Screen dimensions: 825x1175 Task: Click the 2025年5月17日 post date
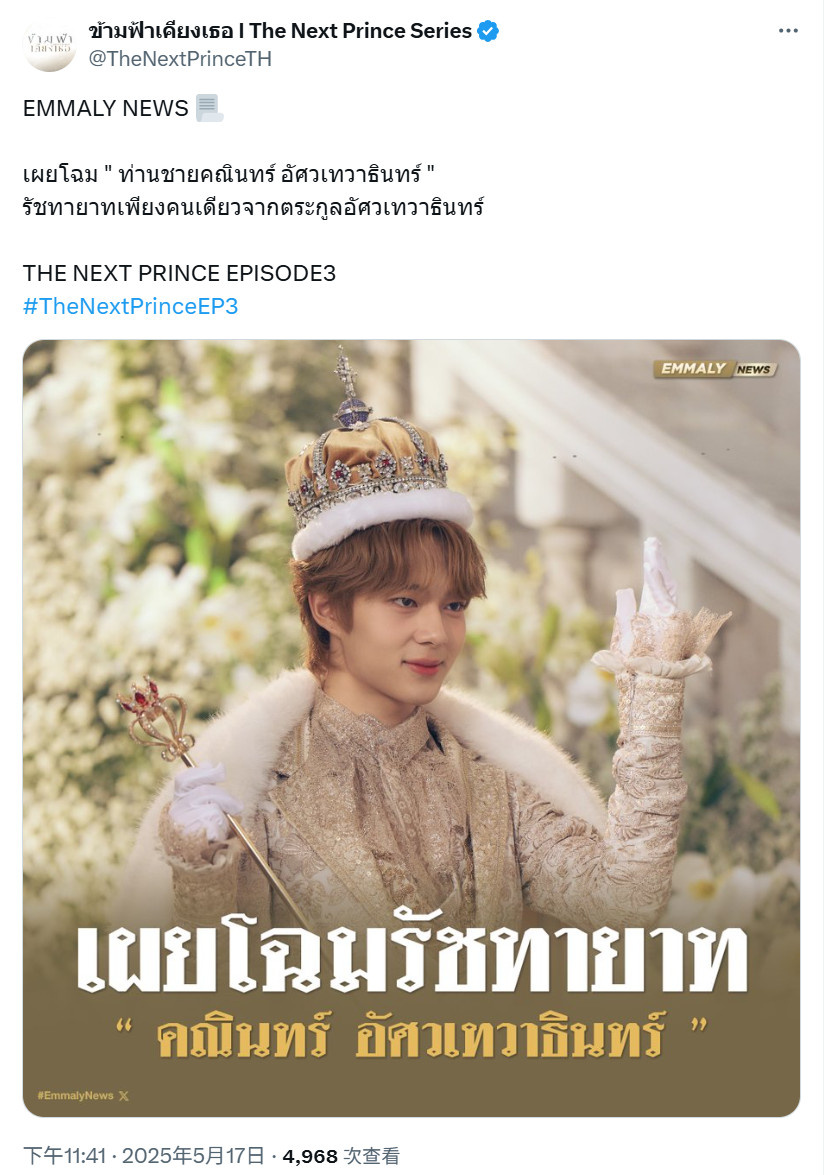click(x=193, y=1156)
